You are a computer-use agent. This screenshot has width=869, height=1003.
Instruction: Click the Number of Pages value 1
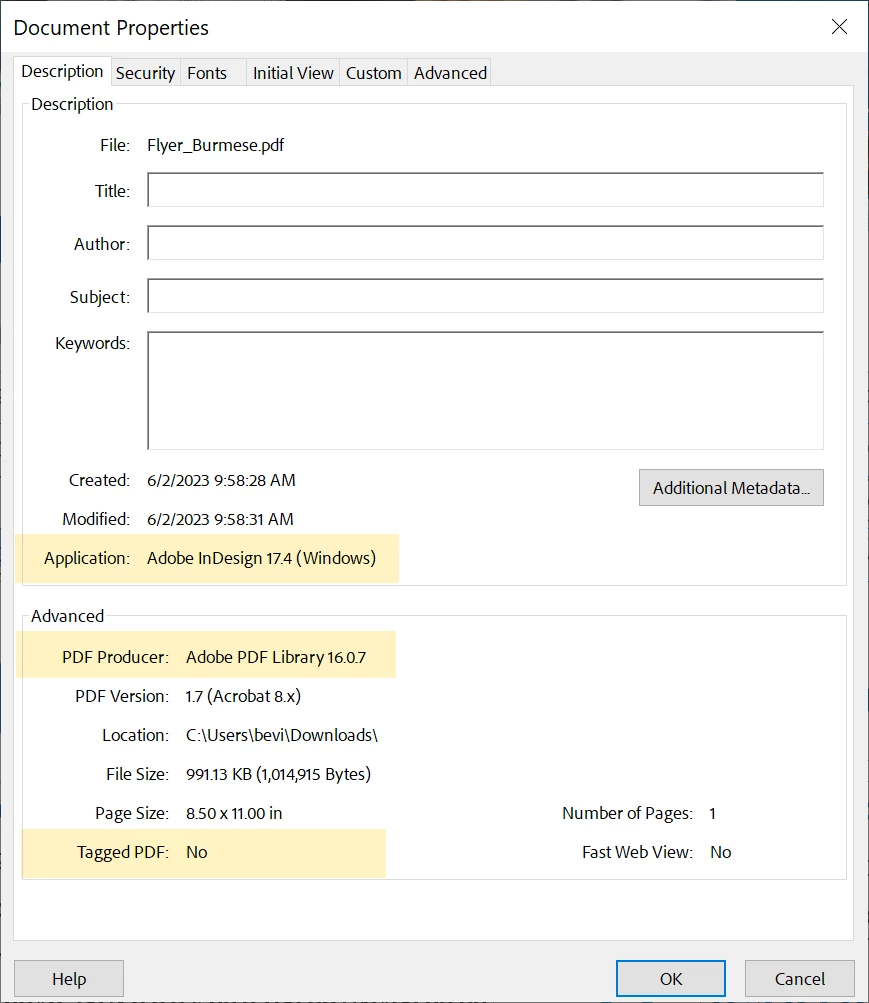coord(712,814)
